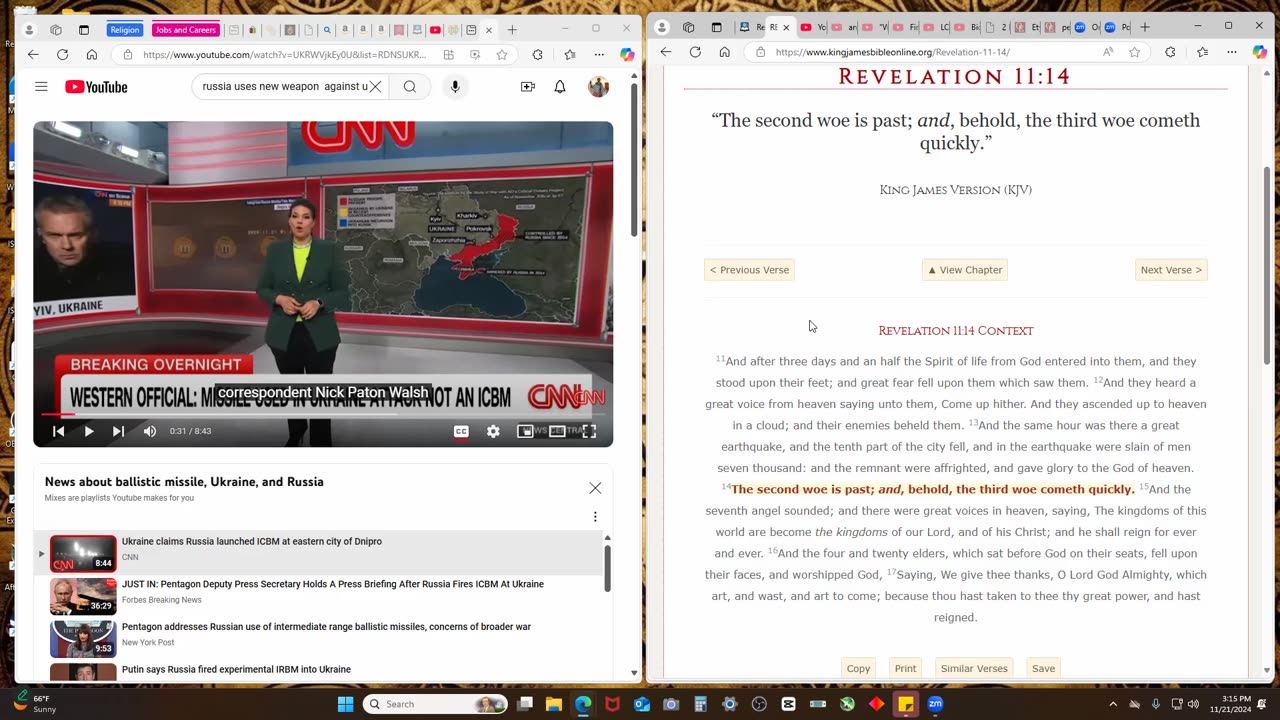Go to the YouTube home logo
The height and width of the screenshot is (720, 1280).
coord(96,87)
